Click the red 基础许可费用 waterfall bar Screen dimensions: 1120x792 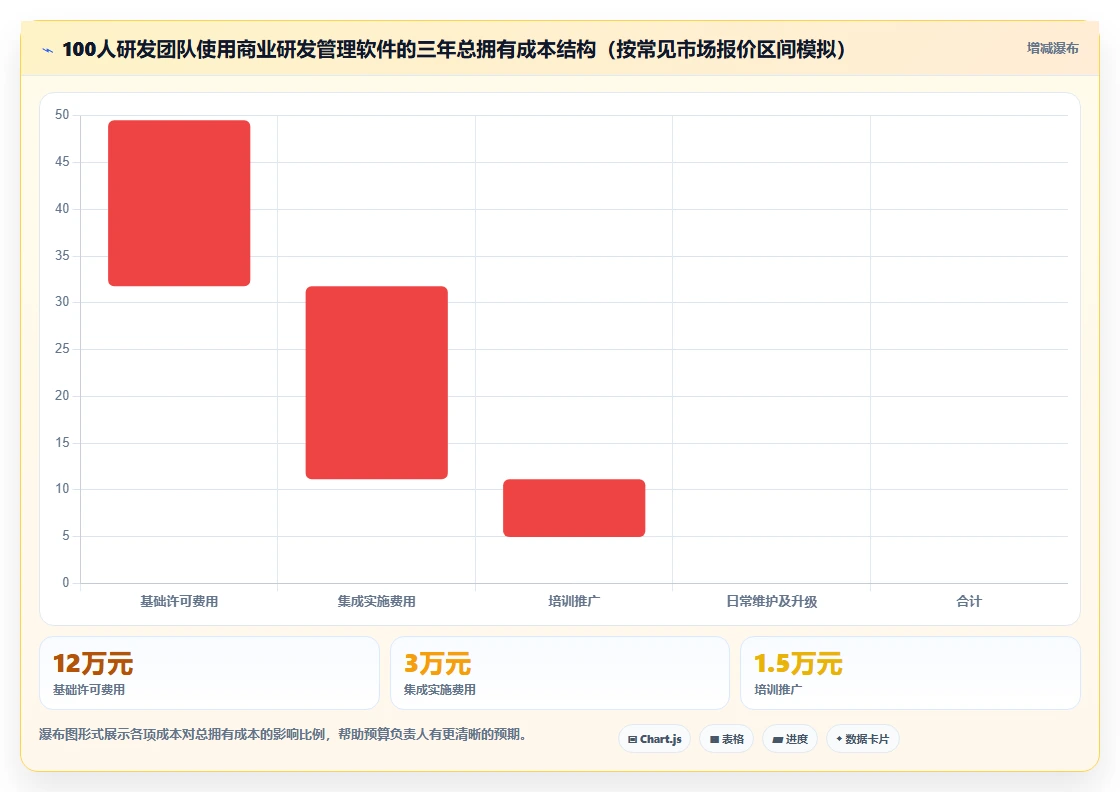[x=179, y=203]
